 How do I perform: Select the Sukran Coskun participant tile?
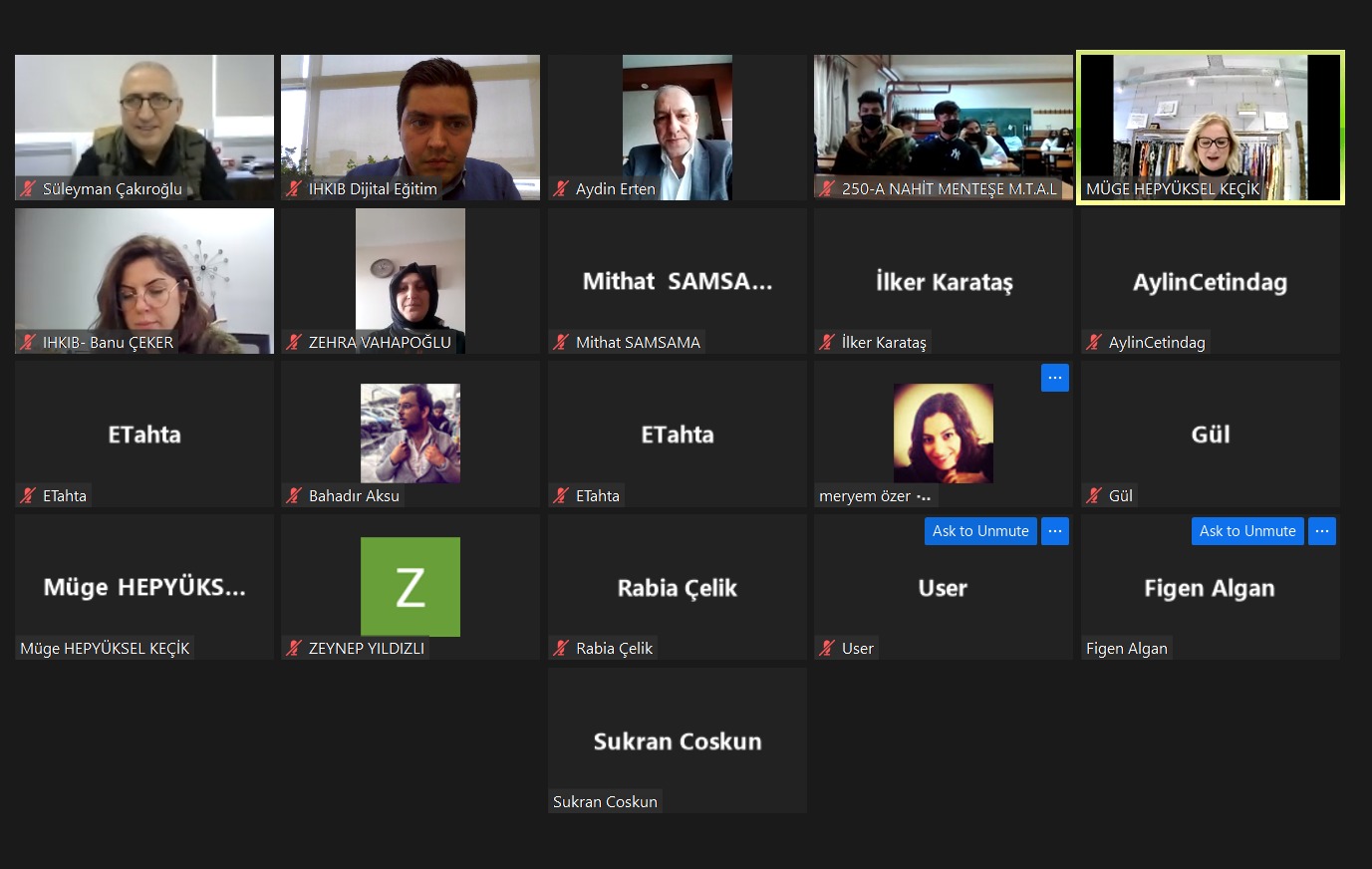click(678, 740)
